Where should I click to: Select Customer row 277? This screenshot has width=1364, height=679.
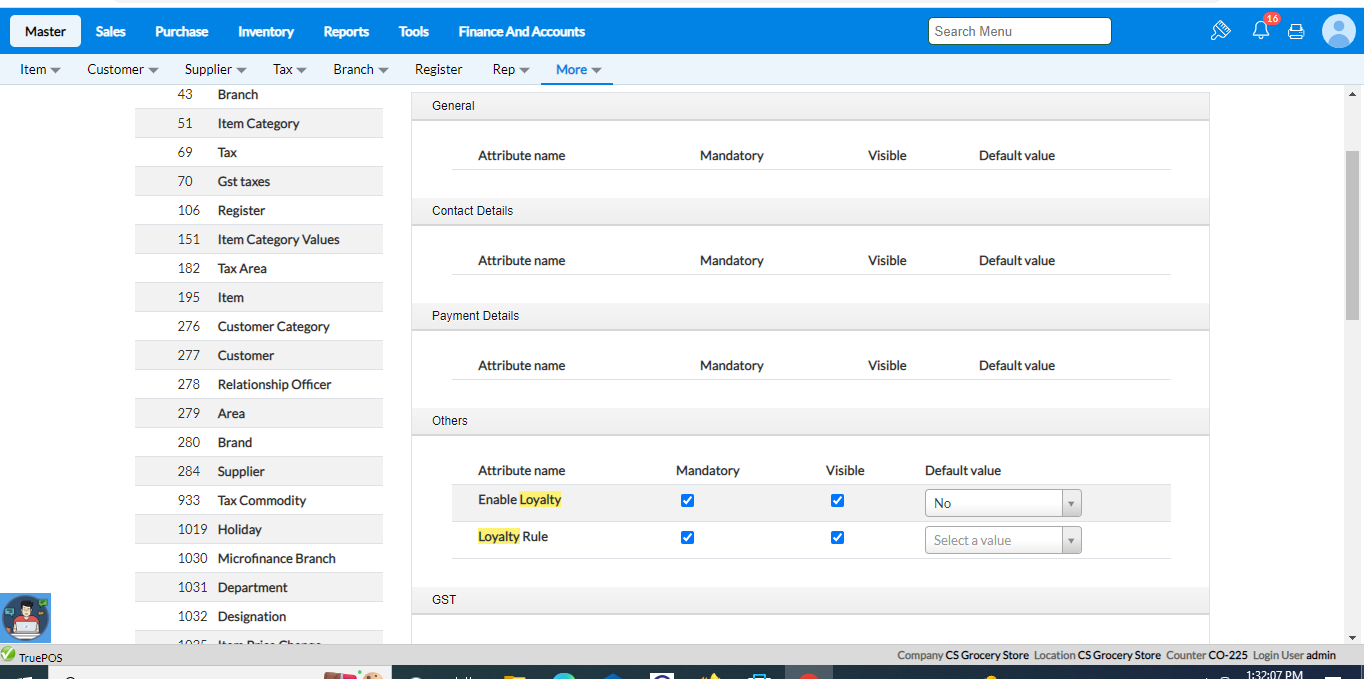point(259,355)
